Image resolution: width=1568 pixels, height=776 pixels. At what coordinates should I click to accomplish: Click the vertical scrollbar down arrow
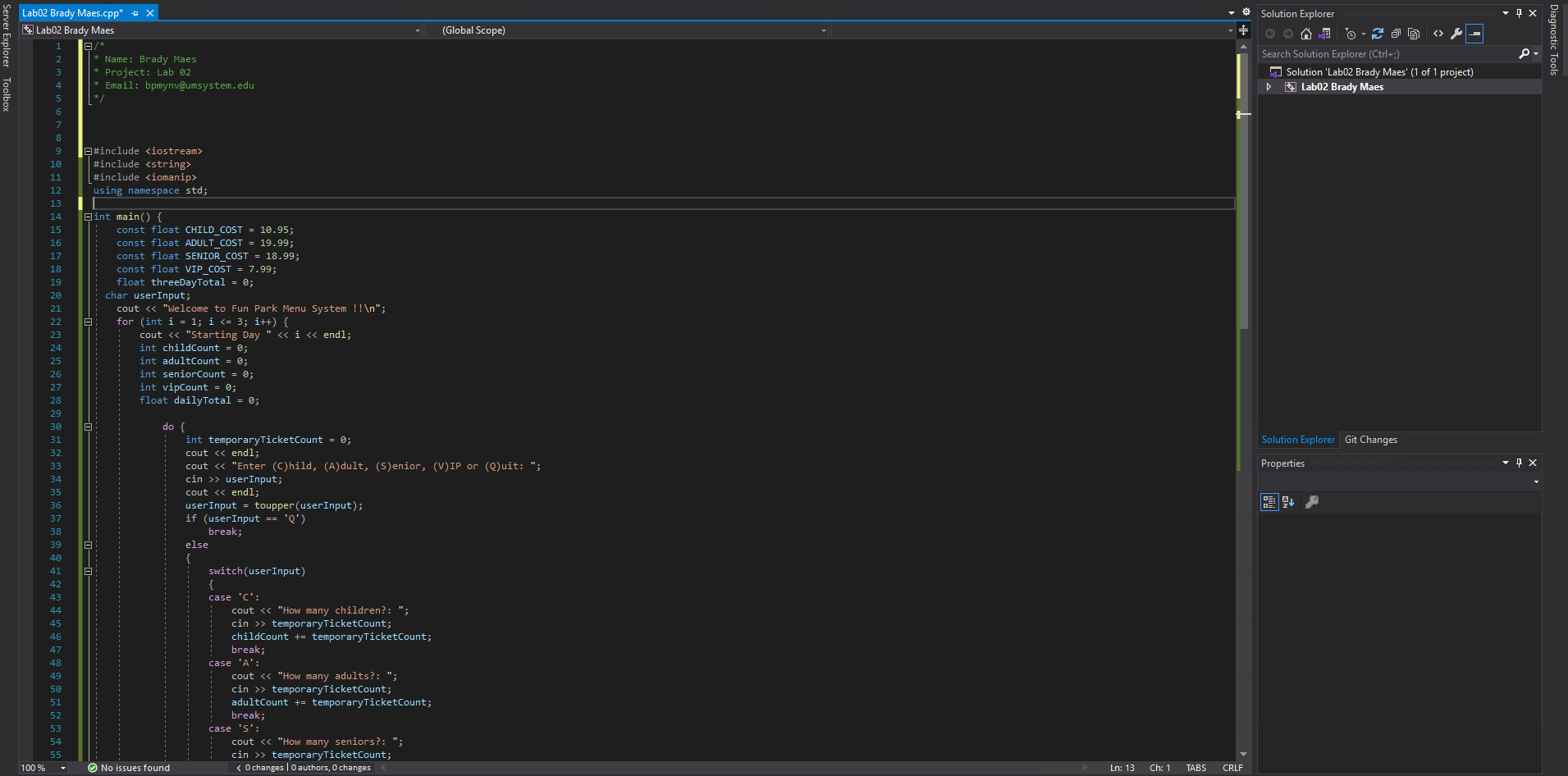point(1243,754)
